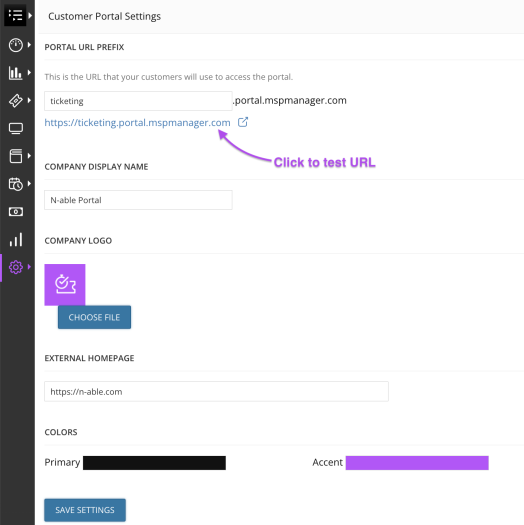Focus the portal URL prefix field
The height and width of the screenshot is (525, 524).
tap(138, 101)
